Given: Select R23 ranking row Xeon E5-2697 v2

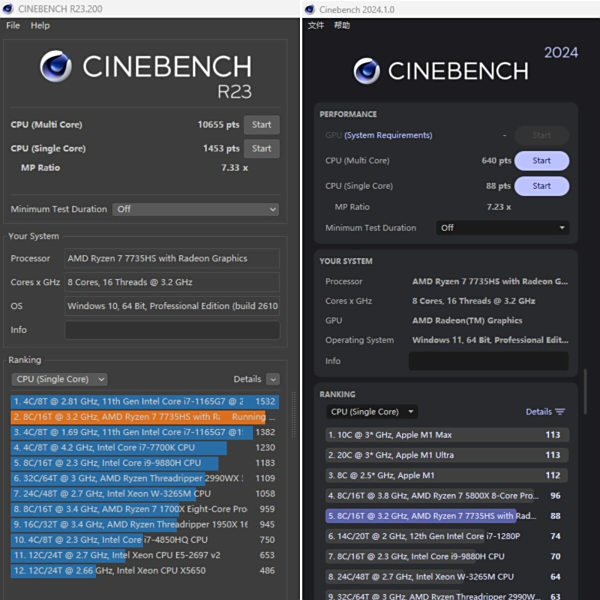Looking at the screenshot, I should 143,555.
